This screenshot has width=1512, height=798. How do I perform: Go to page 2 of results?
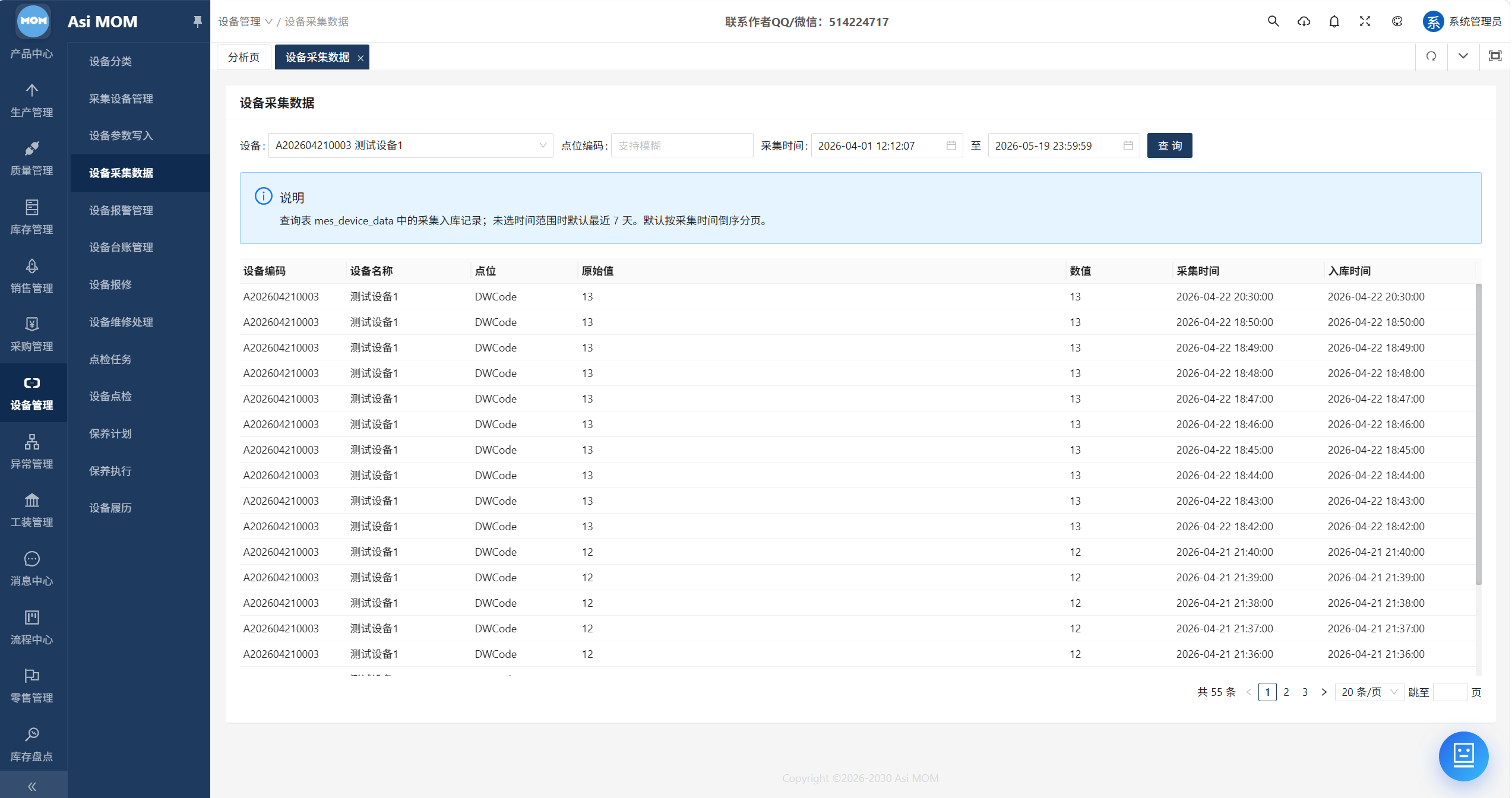(1286, 692)
